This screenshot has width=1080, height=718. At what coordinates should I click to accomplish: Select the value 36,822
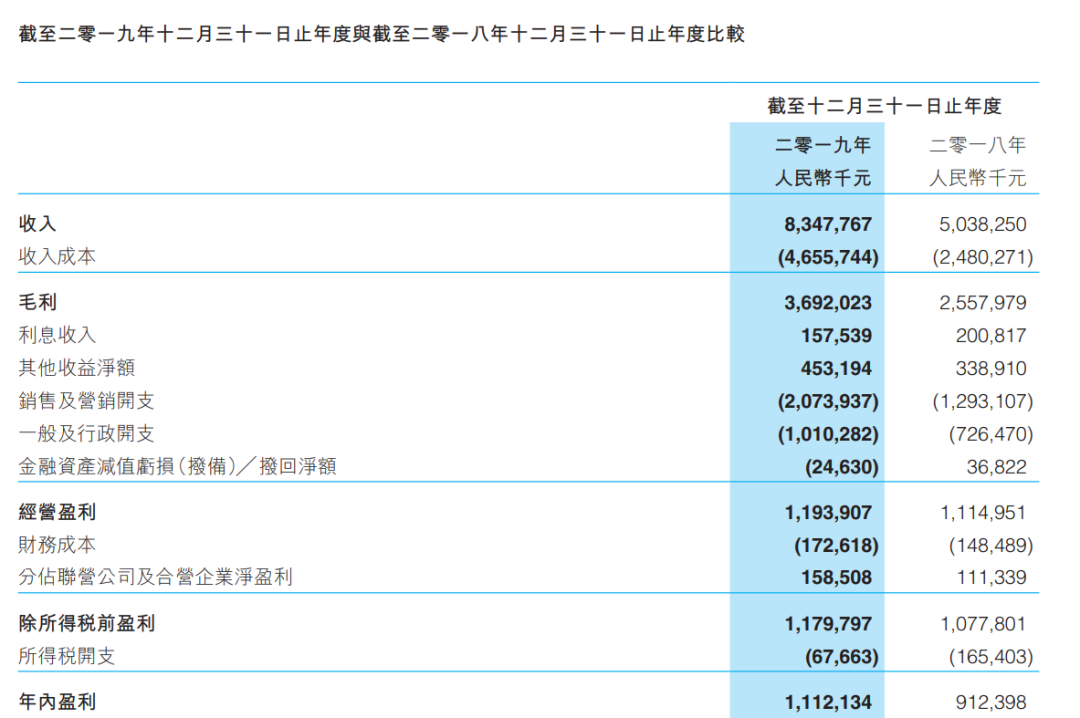click(996, 467)
